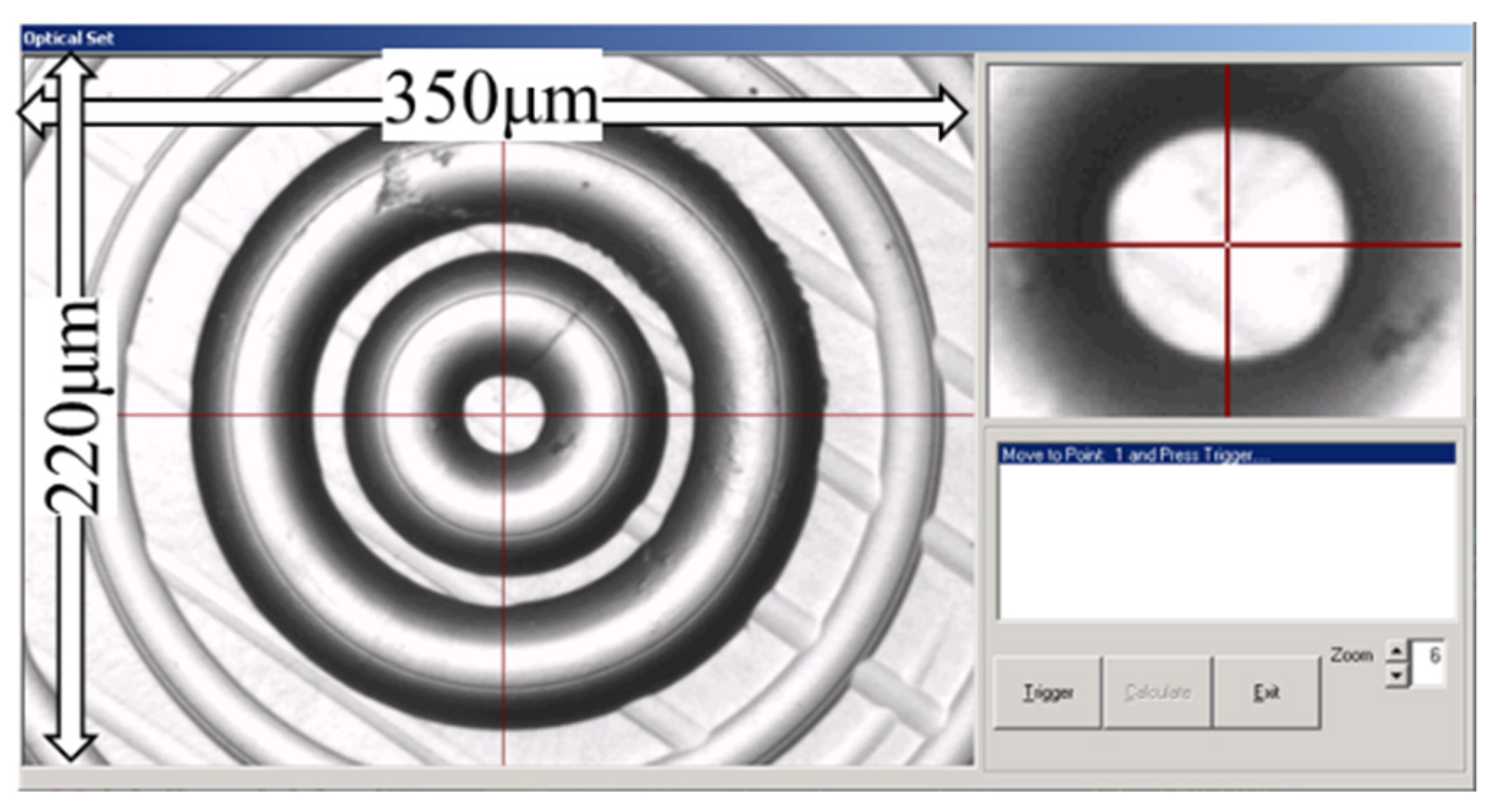Increase Zoom with the up arrow
1493x812 pixels.
click(1397, 651)
